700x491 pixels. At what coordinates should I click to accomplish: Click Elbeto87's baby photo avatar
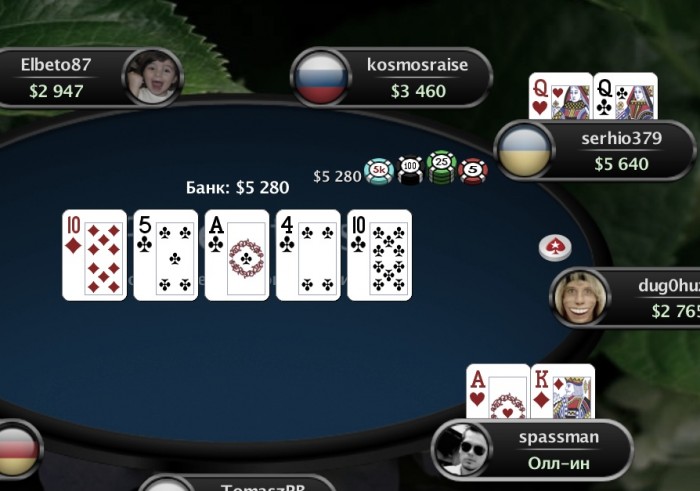[x=152, y=77]
